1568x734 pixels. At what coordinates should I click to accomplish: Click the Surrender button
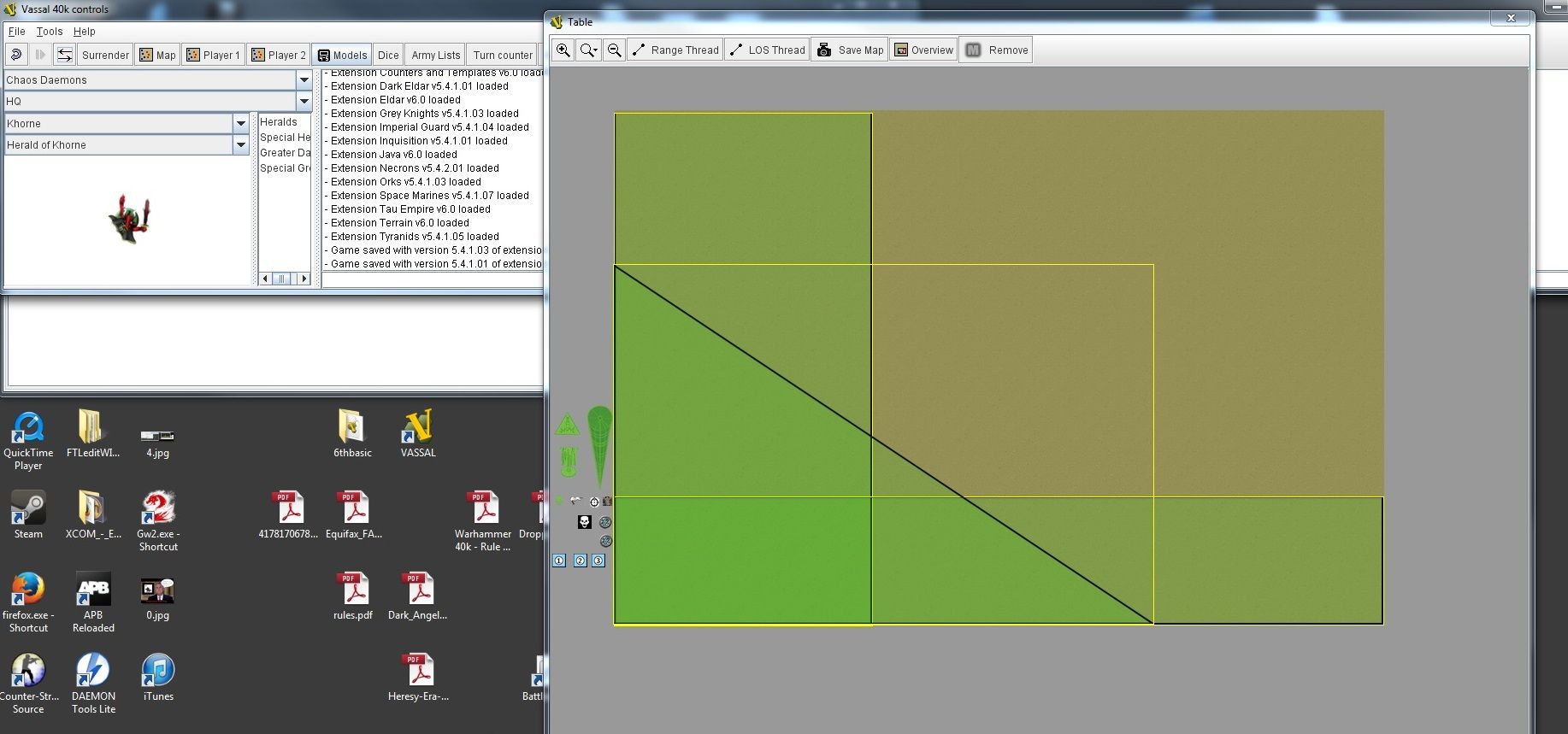point(105,55)
